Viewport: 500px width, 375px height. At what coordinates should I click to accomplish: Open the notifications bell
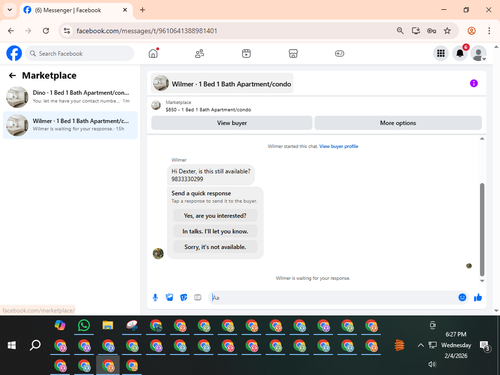click(x=460, y=53)
